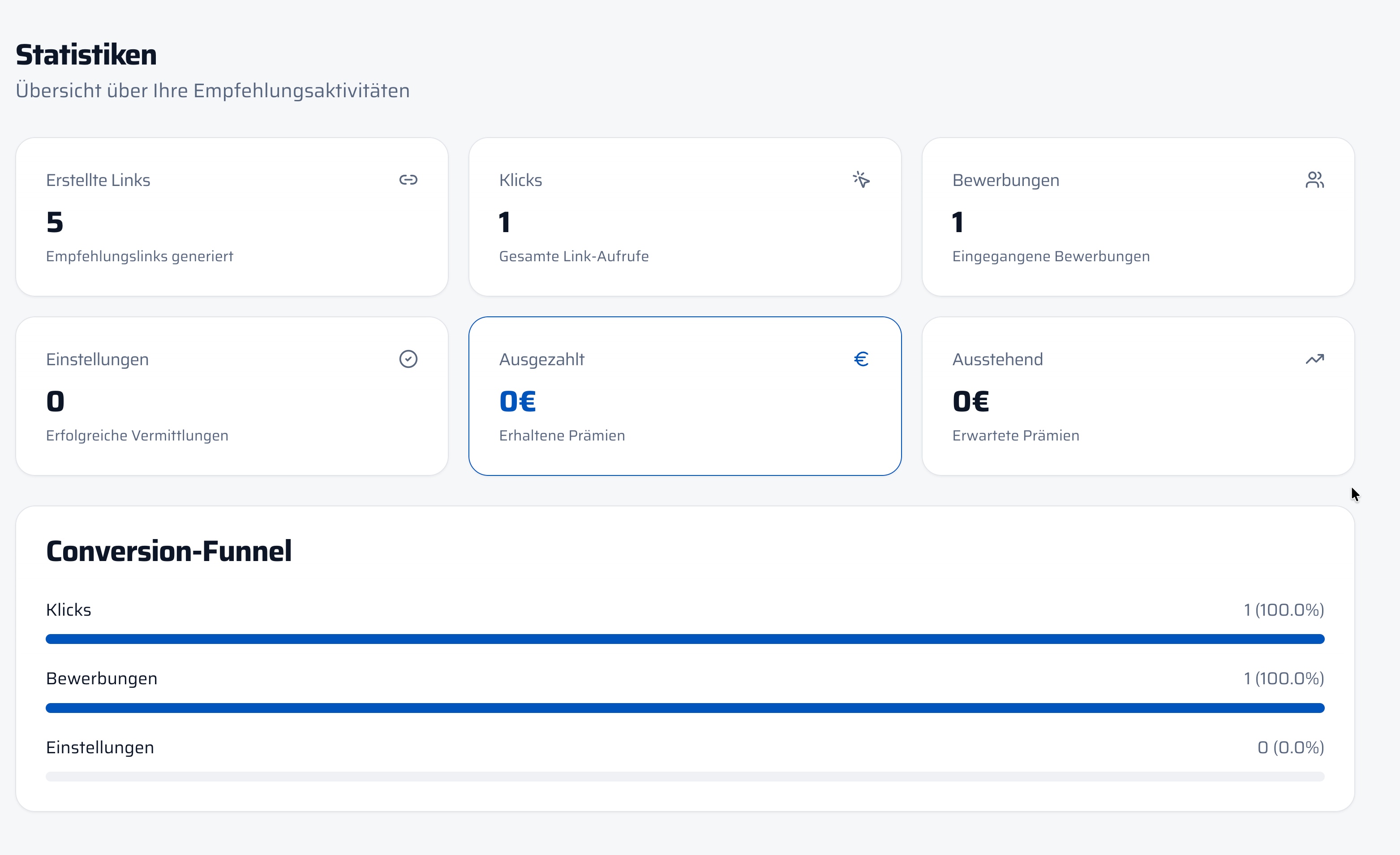This screenshot has width=1400, height=855.
Task: Click the 'Einstellungen' stat card title
Action: pos(97,359)
